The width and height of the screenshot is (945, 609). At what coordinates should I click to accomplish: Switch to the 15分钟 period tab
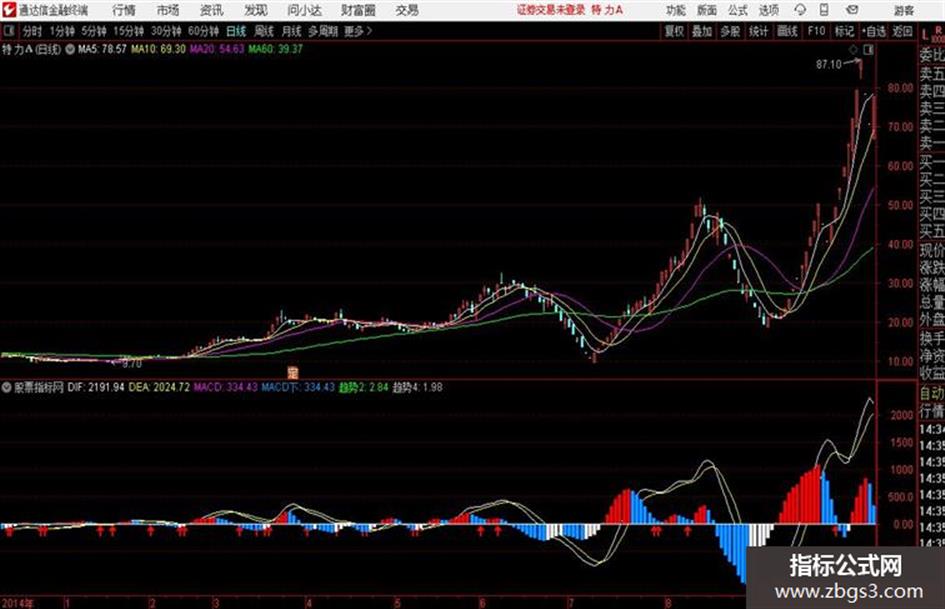click(x=129, y=31)
